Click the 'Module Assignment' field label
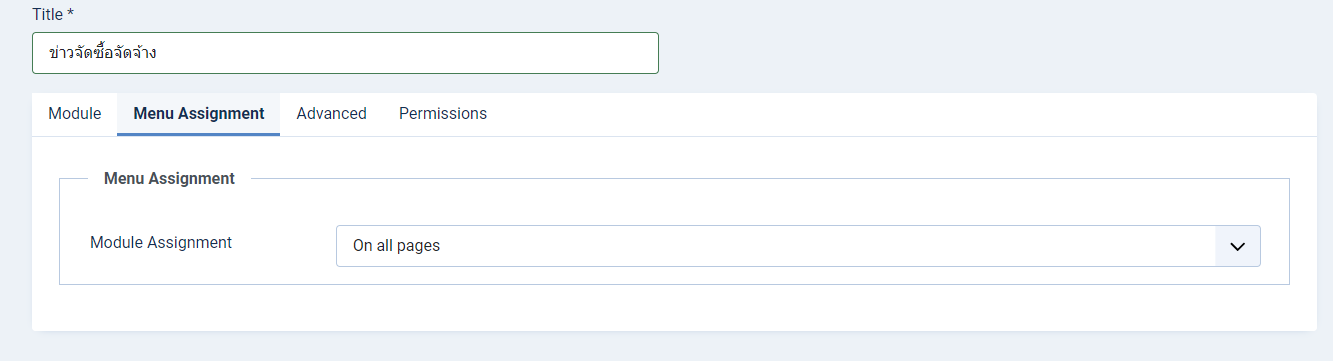The height and width of the screenshot is (361, 1333). pos(161,242)
